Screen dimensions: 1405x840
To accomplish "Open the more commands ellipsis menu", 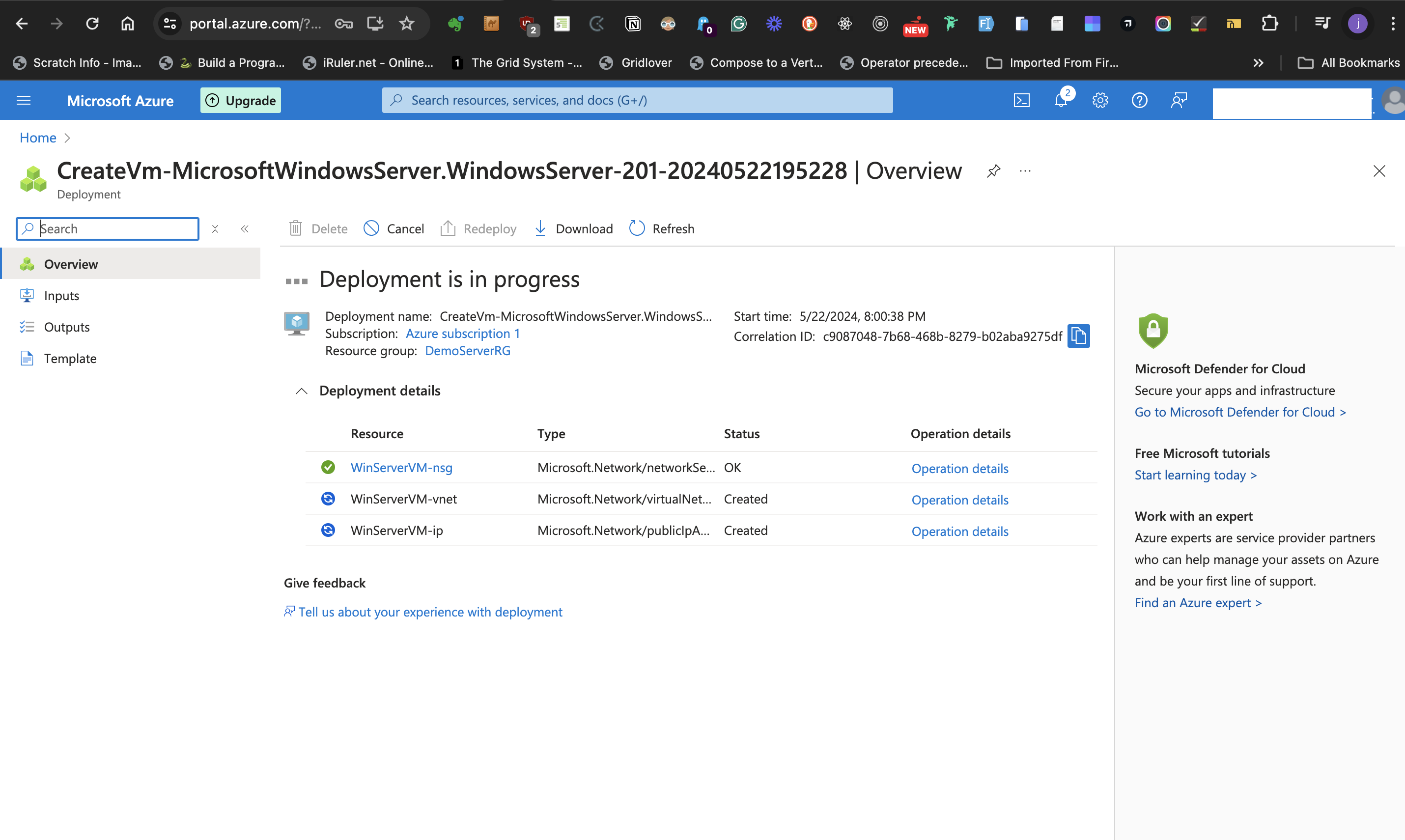I will click(x=1025, y=171).
